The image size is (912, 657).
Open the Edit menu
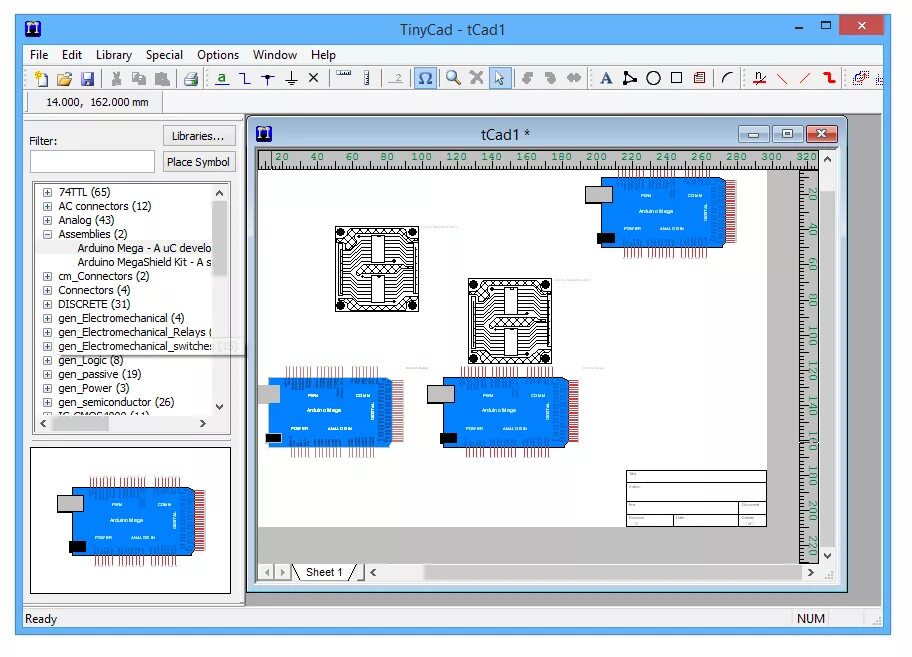click(x=72, y=55)
